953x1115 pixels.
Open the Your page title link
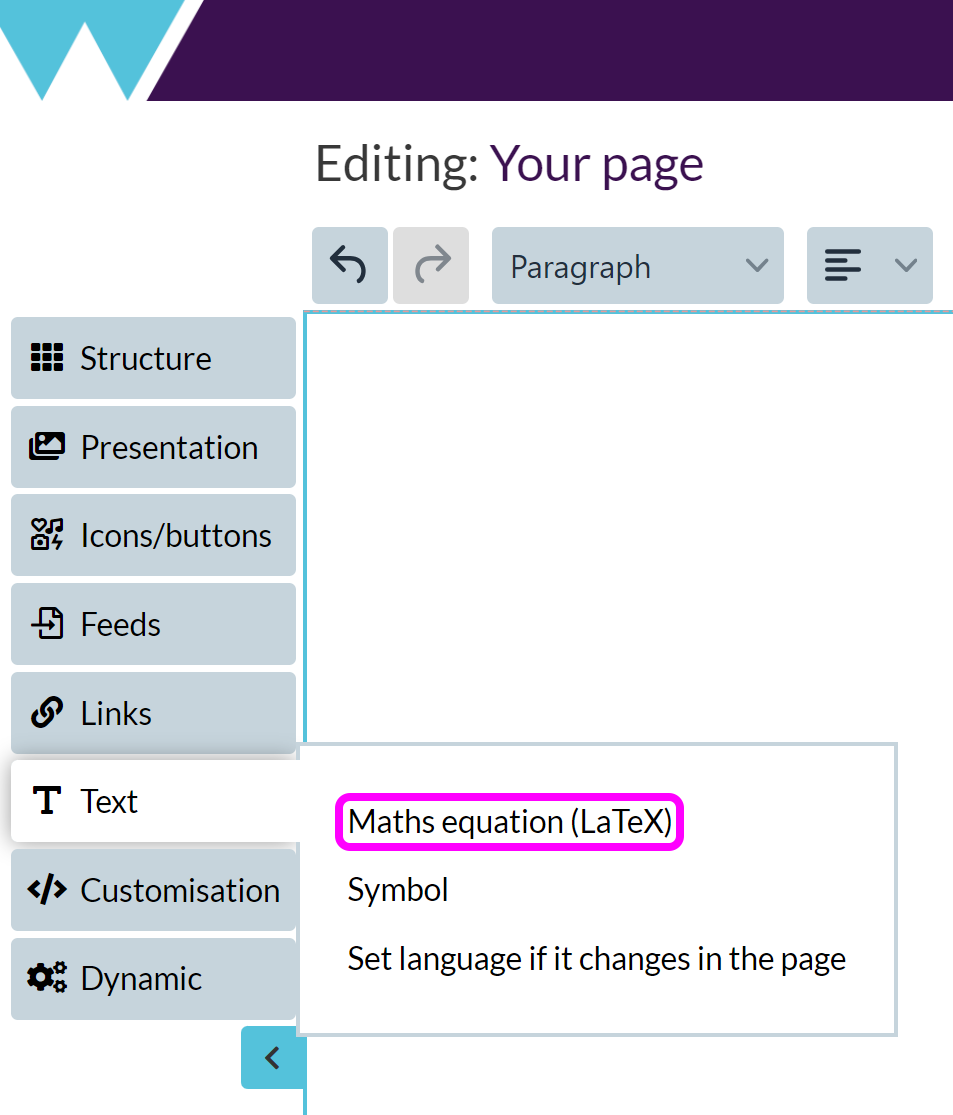coord(596,164)
